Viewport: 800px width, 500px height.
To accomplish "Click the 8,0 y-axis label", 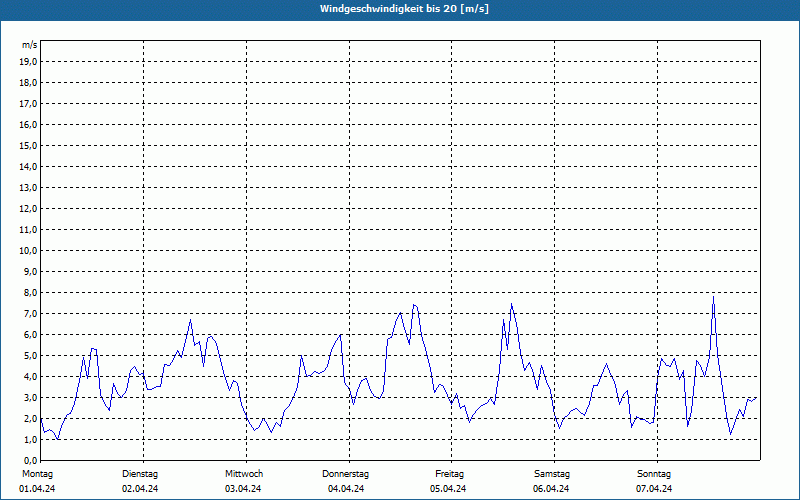I will point(30,292).
